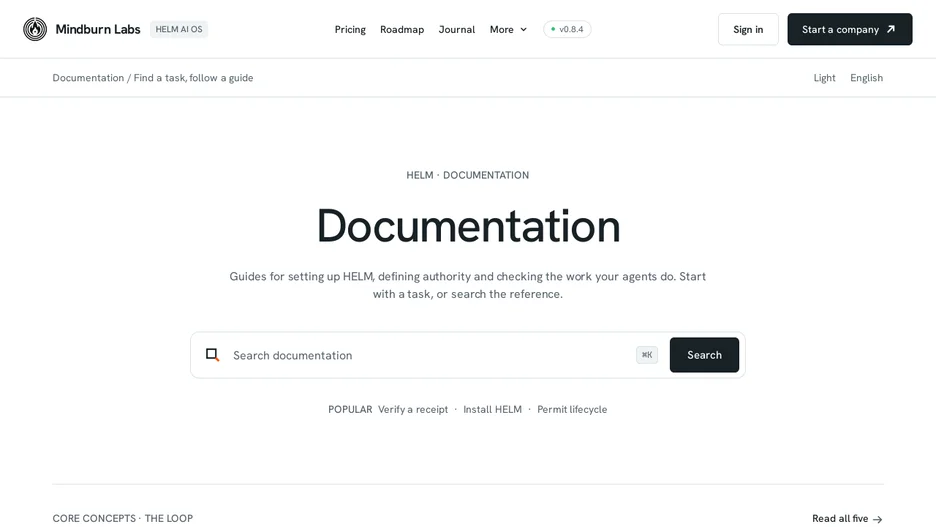The width and height of the screenshot is (936, 527).
Task: Open the Pricing page
Action: click(350, 29)
